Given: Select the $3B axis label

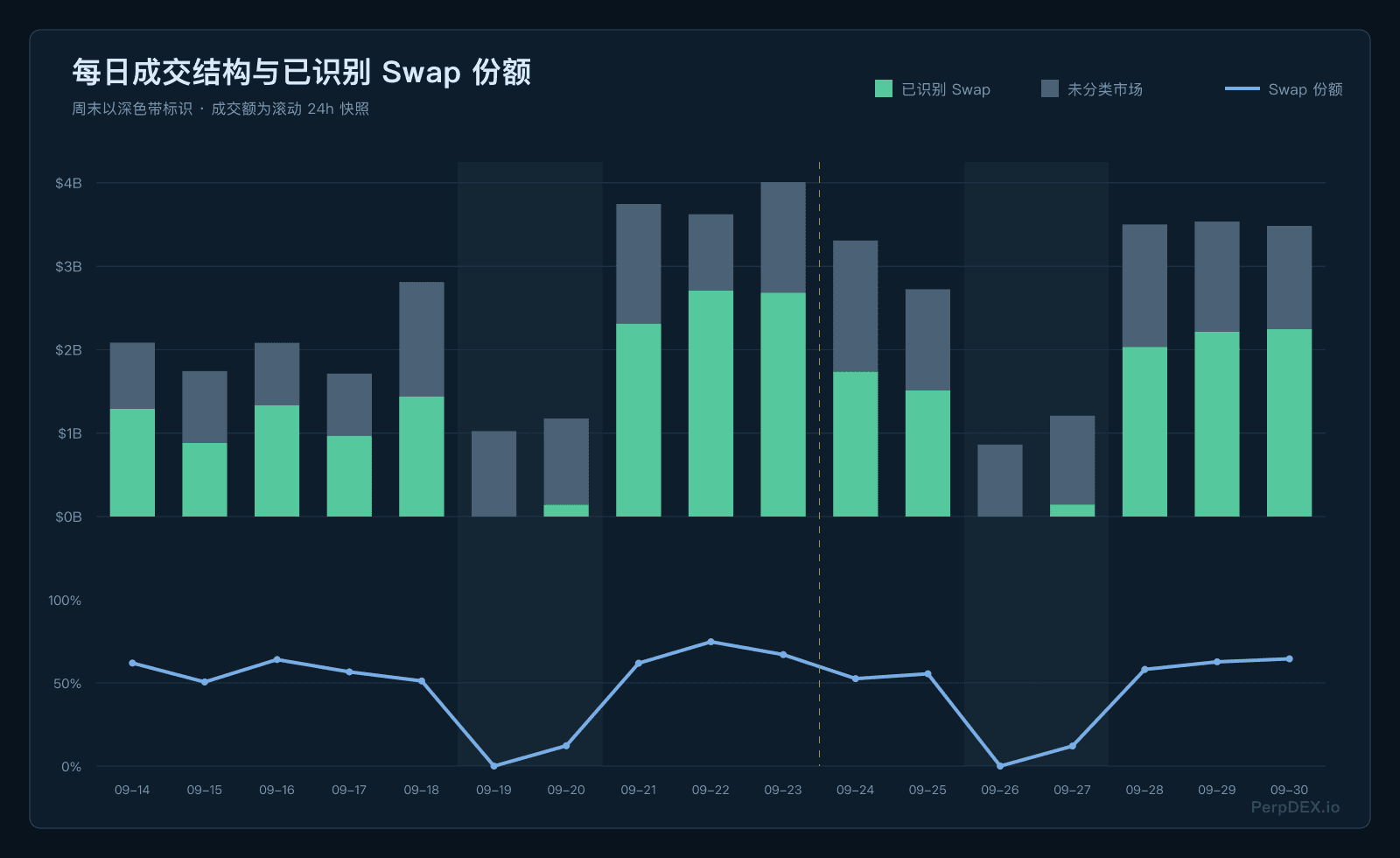Looking at the screenshot, I should point(68,266).
